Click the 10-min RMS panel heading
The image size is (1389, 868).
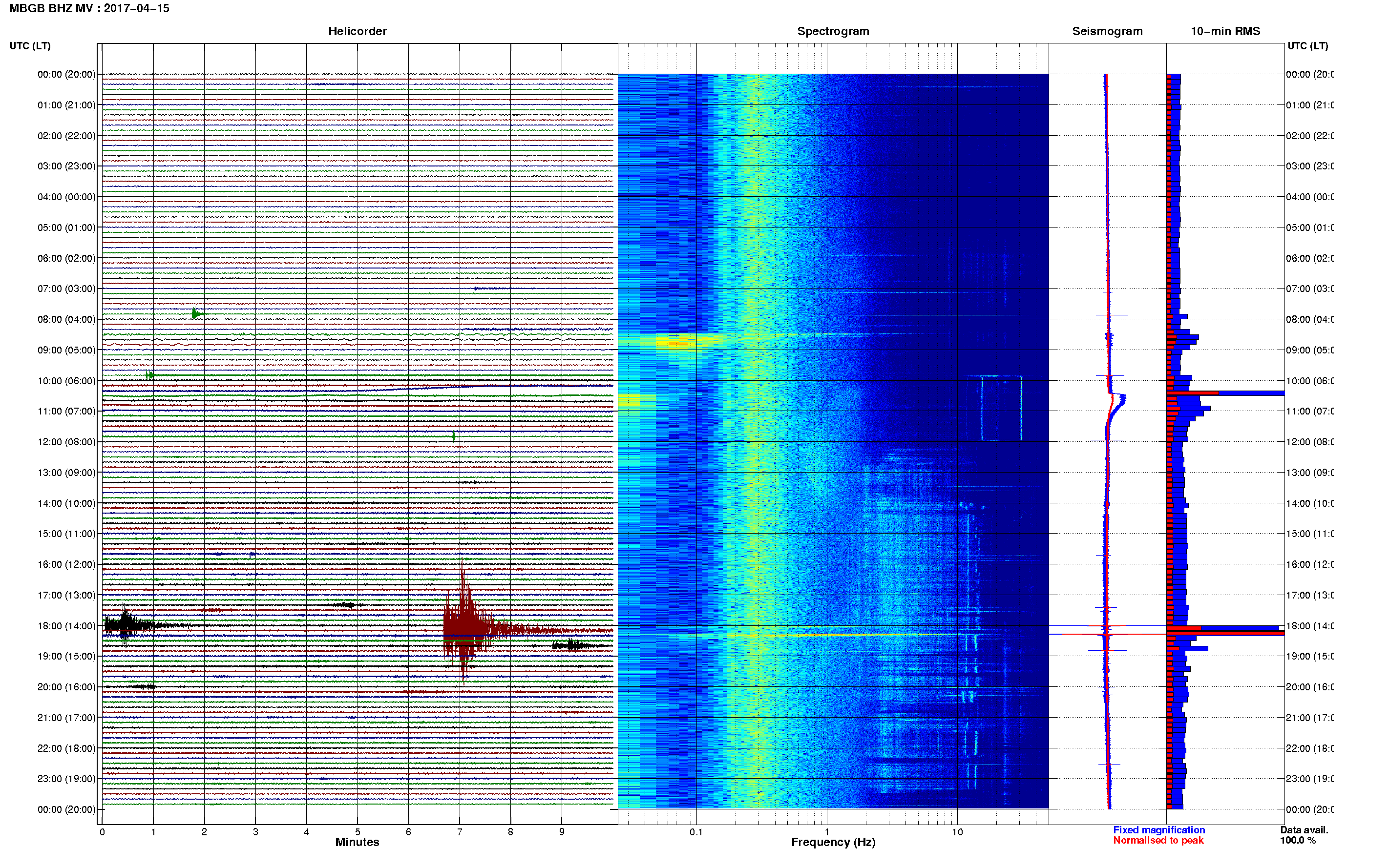point(1225,32)
